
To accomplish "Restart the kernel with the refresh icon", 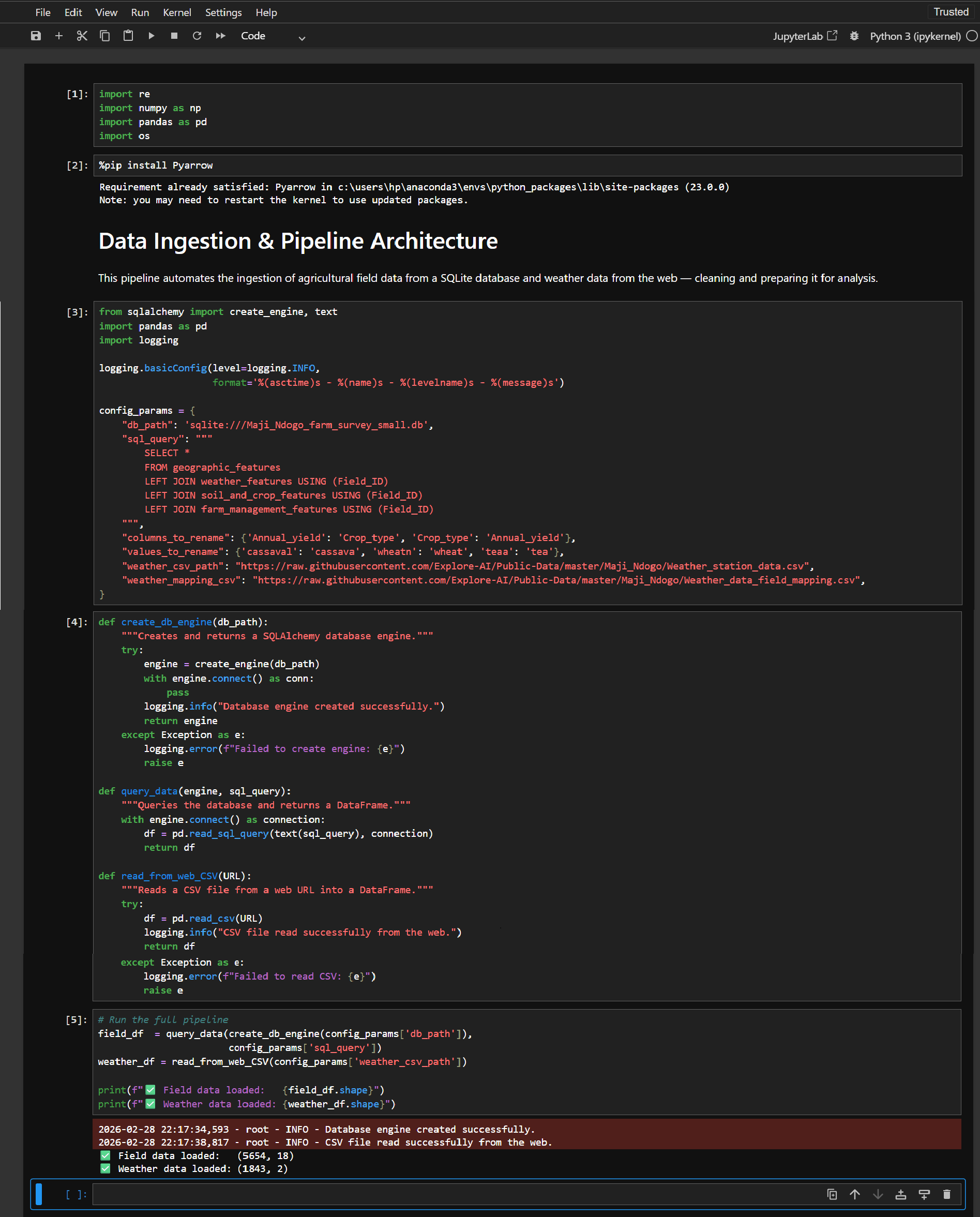I will 197,36.
